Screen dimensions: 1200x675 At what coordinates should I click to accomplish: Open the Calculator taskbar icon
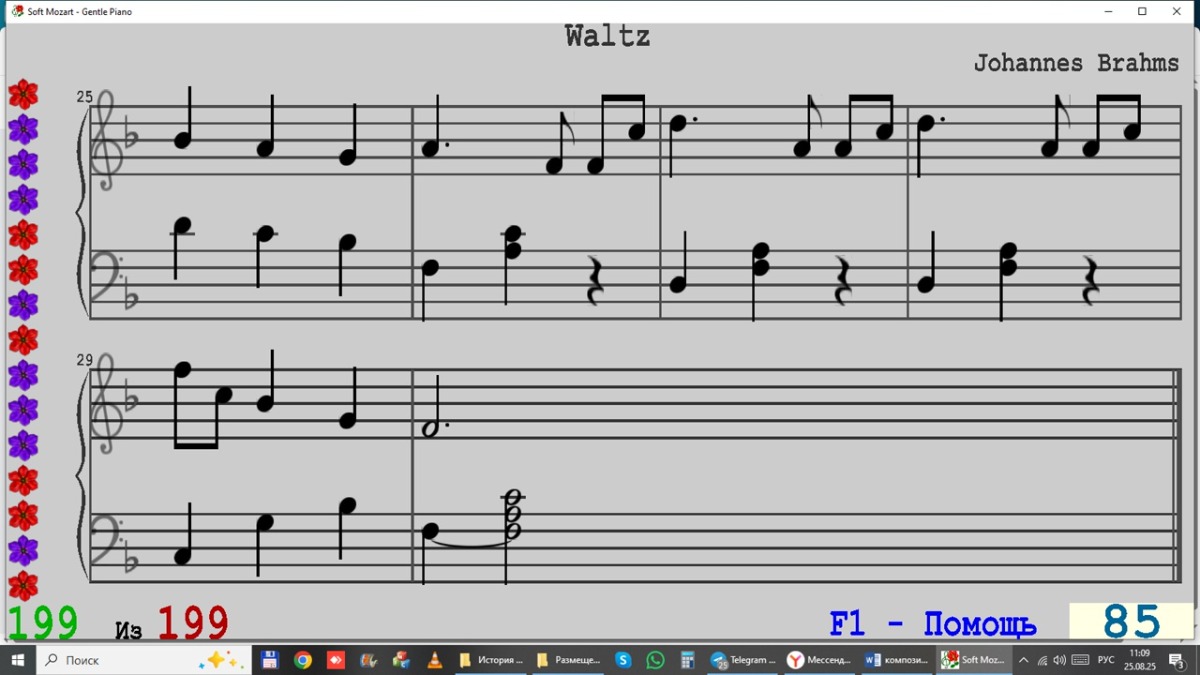(x=687, y=660)
